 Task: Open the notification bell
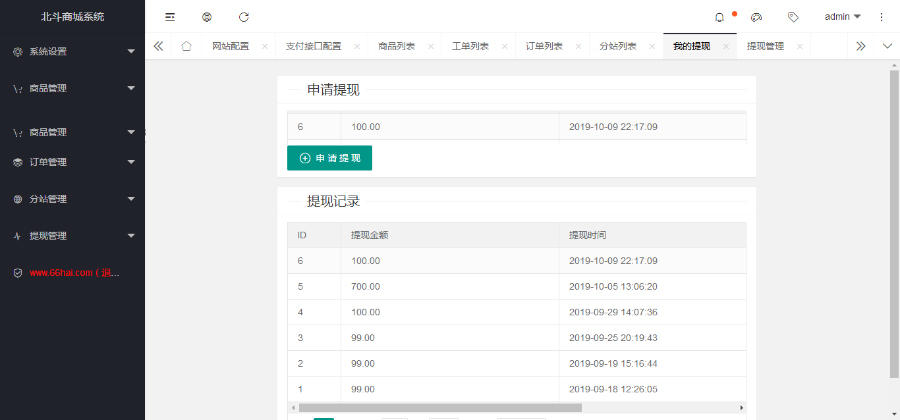[719, 17]
